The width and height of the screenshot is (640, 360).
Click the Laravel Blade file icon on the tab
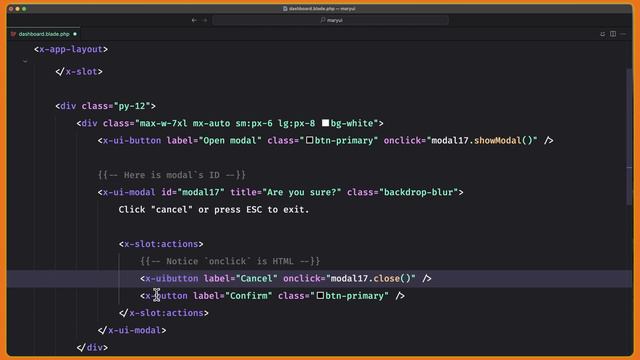[13, 34]
